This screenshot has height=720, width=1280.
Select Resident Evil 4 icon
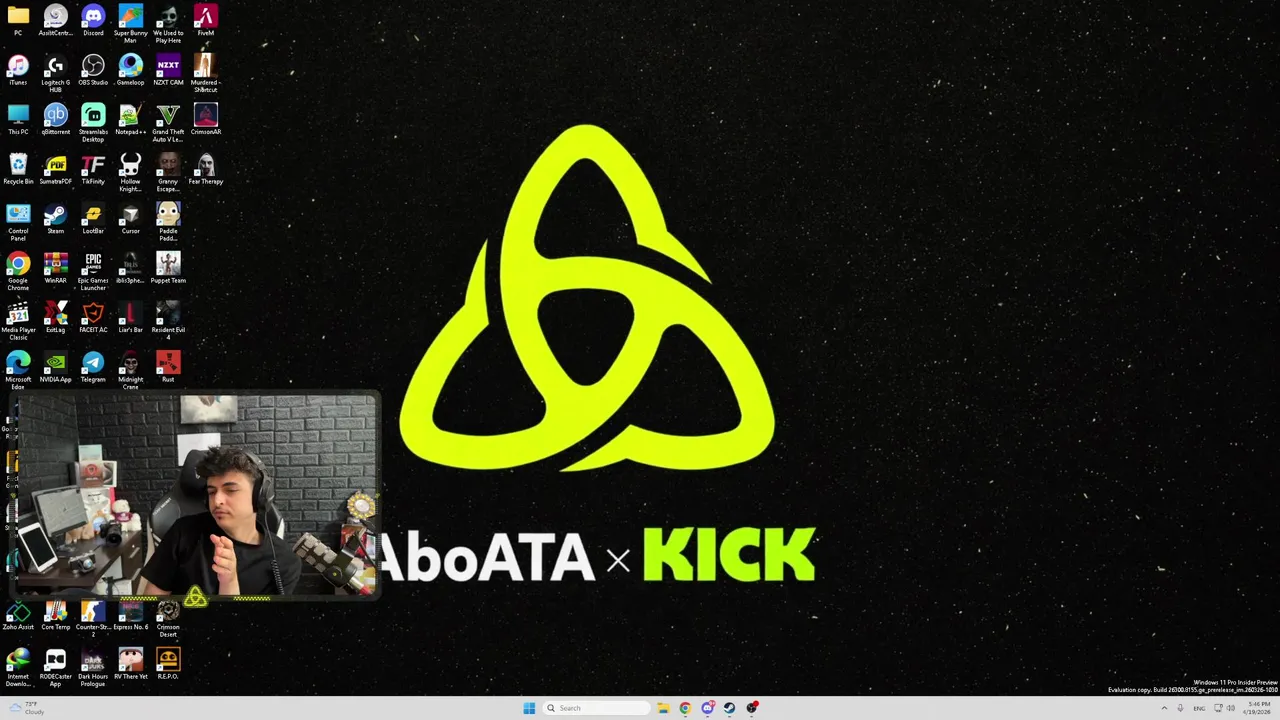(168, 321)
